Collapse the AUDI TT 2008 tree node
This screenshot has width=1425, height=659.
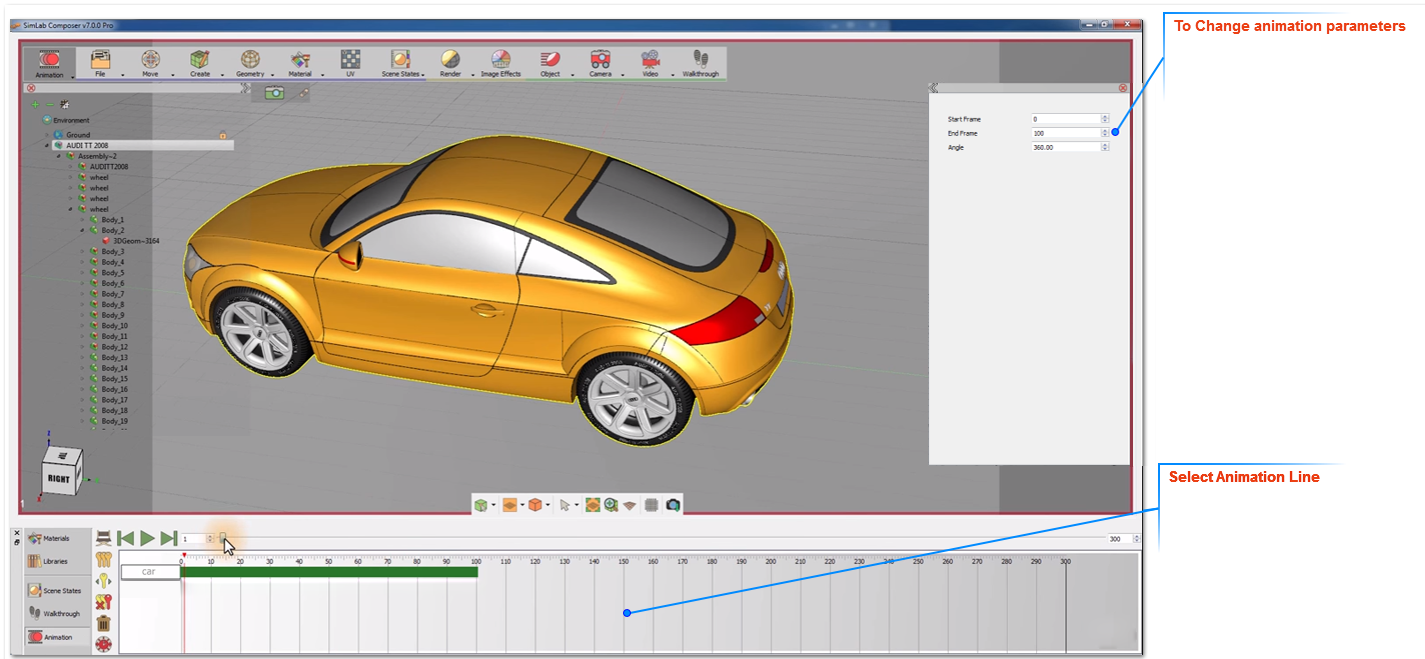(47, 145)
